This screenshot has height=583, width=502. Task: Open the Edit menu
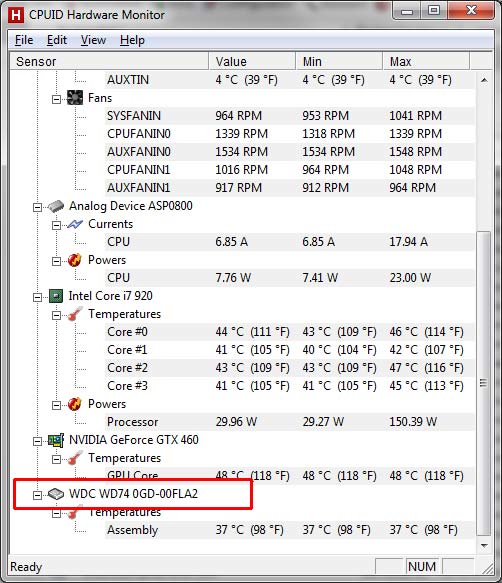tap(57, 40)
